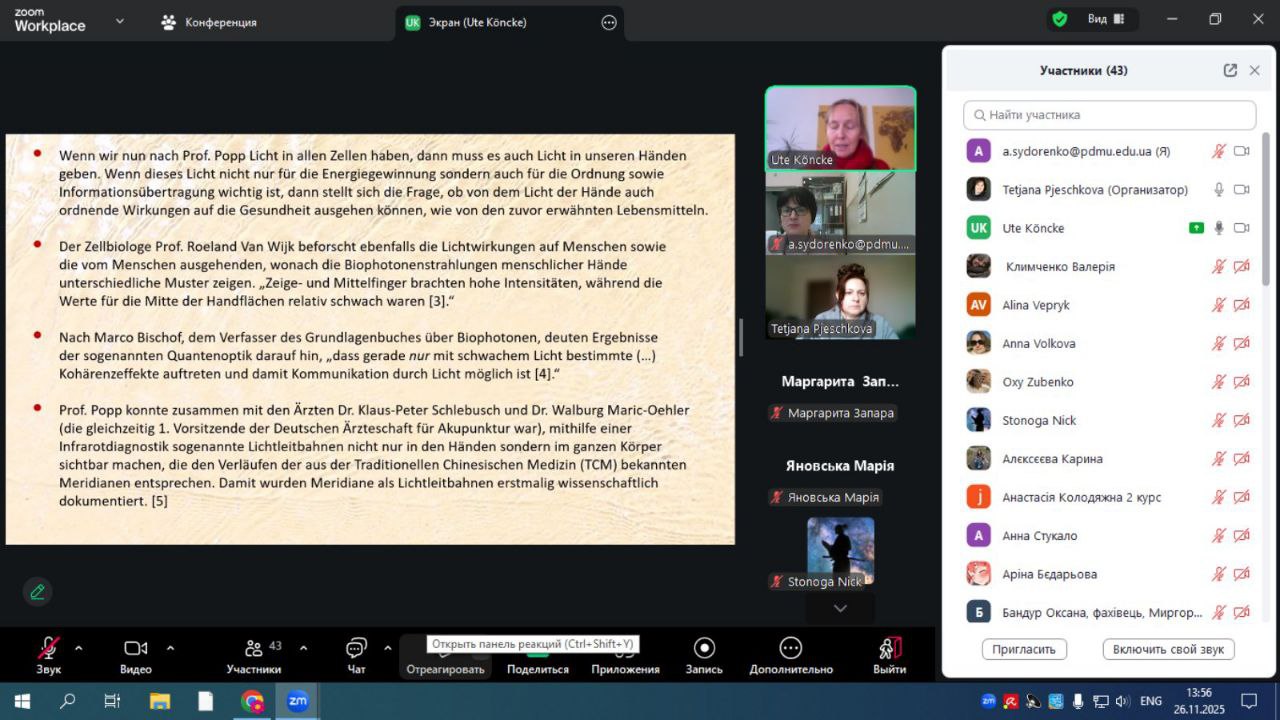
Task: Open the Chat panel icon
Action: tap(356, 648)
